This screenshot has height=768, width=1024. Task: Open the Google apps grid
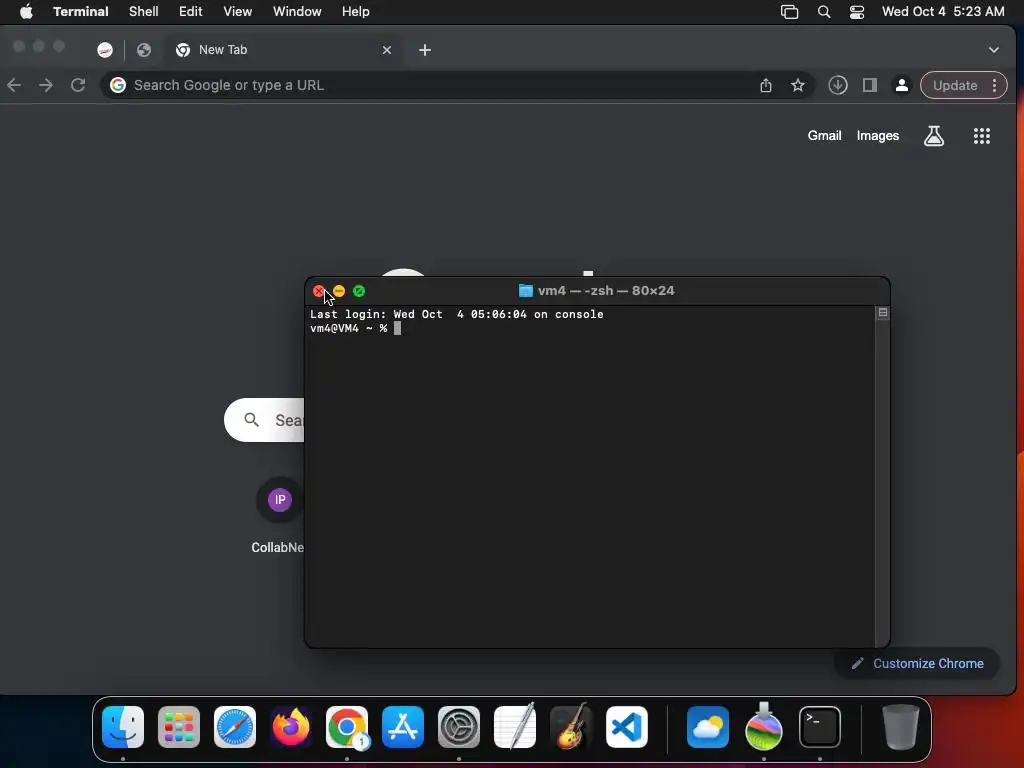click(982, 136)
